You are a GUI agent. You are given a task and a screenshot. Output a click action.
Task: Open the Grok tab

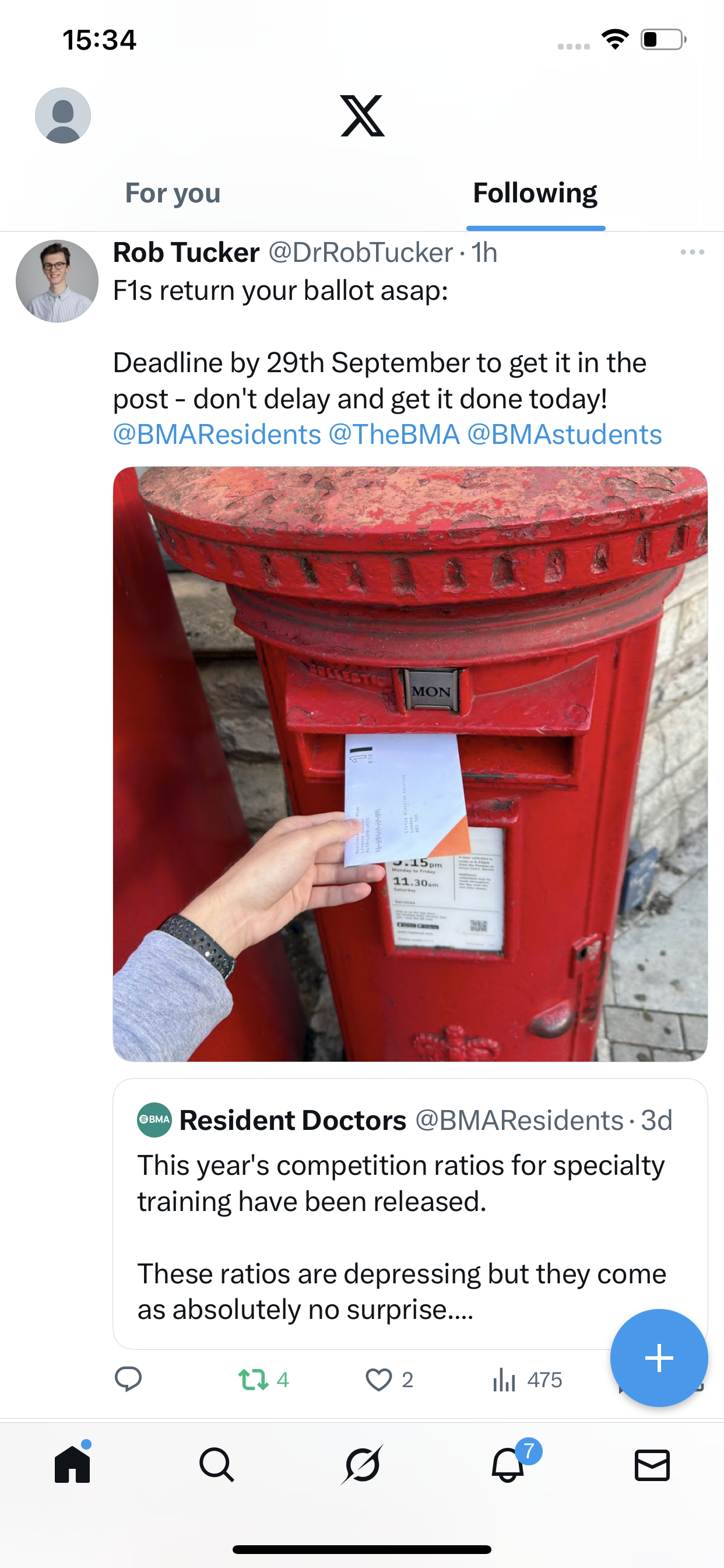(x=362, y=1465)
